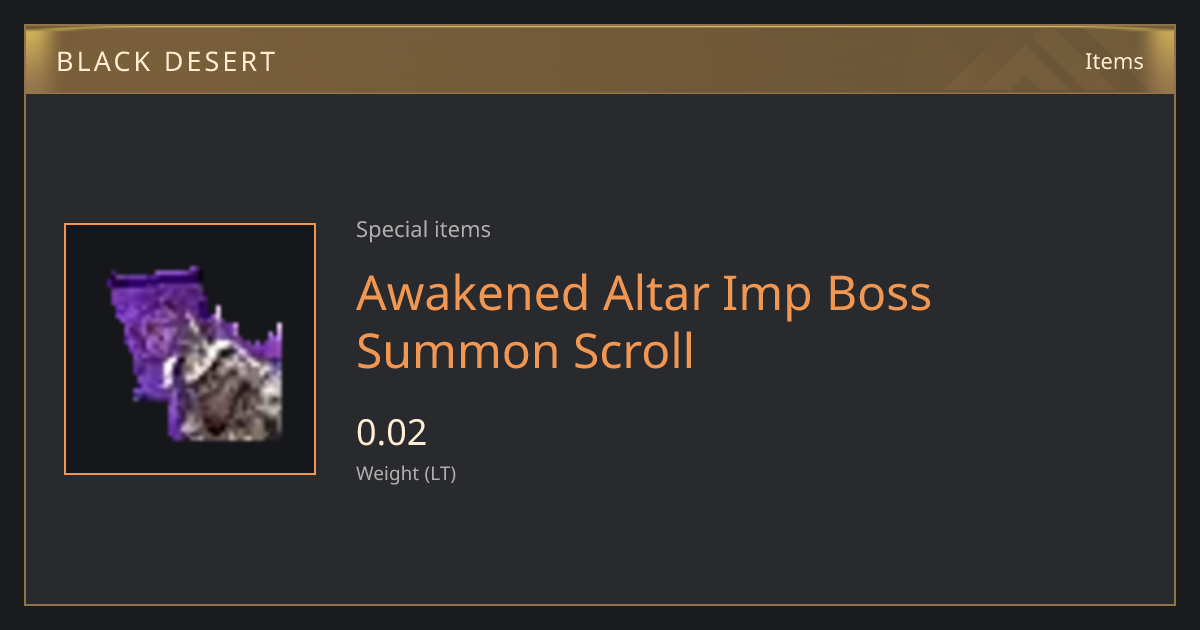The height and width of the screenshot is (630, 1200).
Task: Select the Items label in the header
Action: [1114, 61]
